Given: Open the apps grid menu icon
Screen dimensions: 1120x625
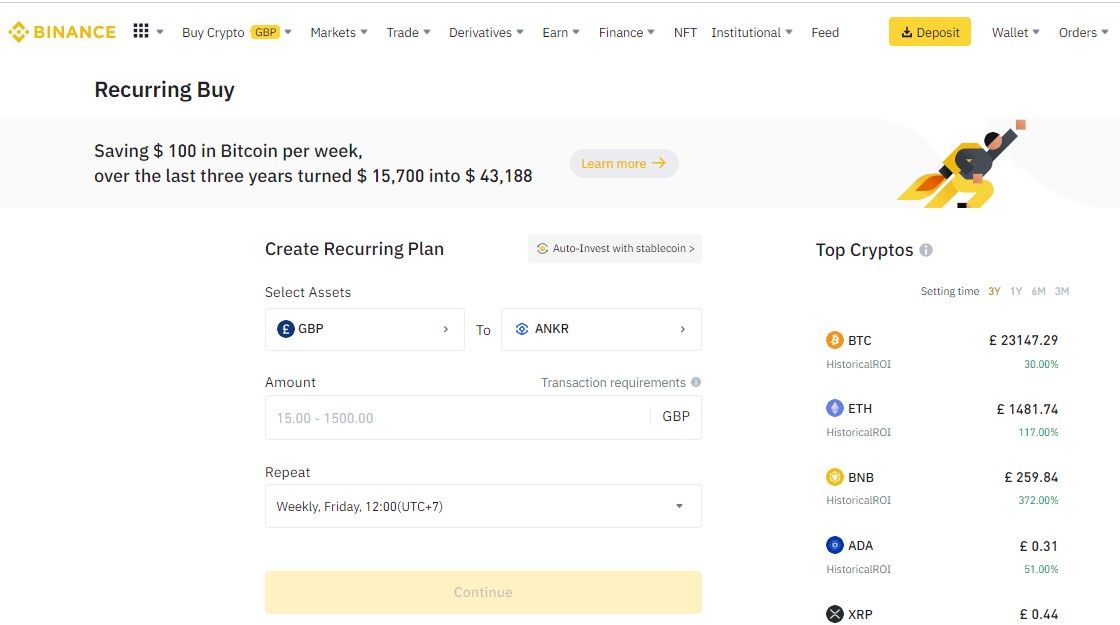Looking at the screenshot, I should click(141, 31).
